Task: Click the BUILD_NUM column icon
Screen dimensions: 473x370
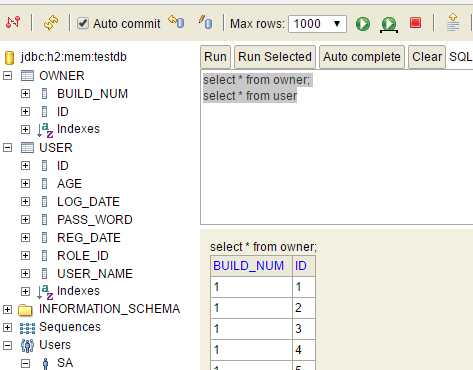Action: coord(44,94)
